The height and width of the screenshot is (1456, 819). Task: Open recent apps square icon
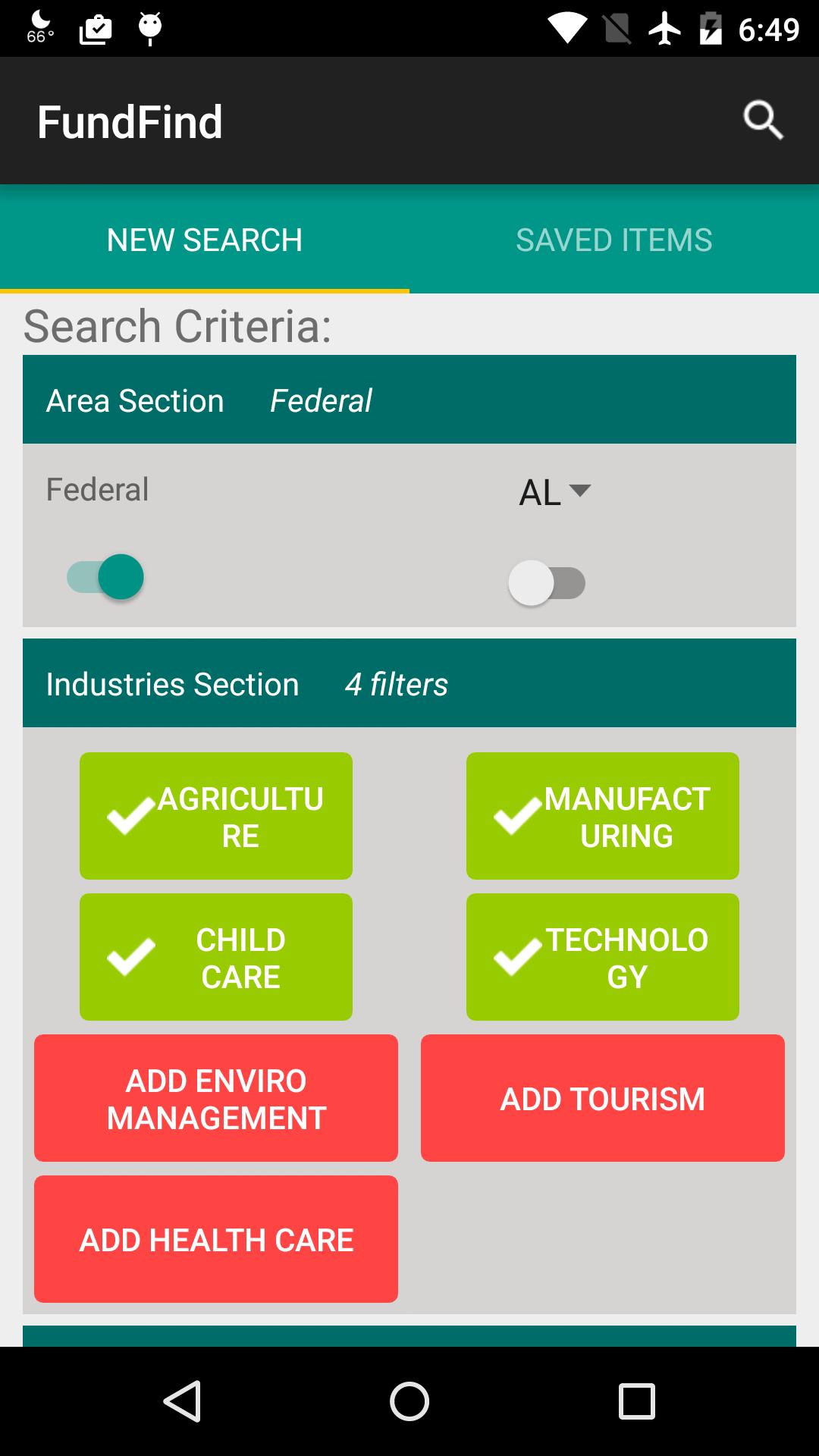[636, 1401]
